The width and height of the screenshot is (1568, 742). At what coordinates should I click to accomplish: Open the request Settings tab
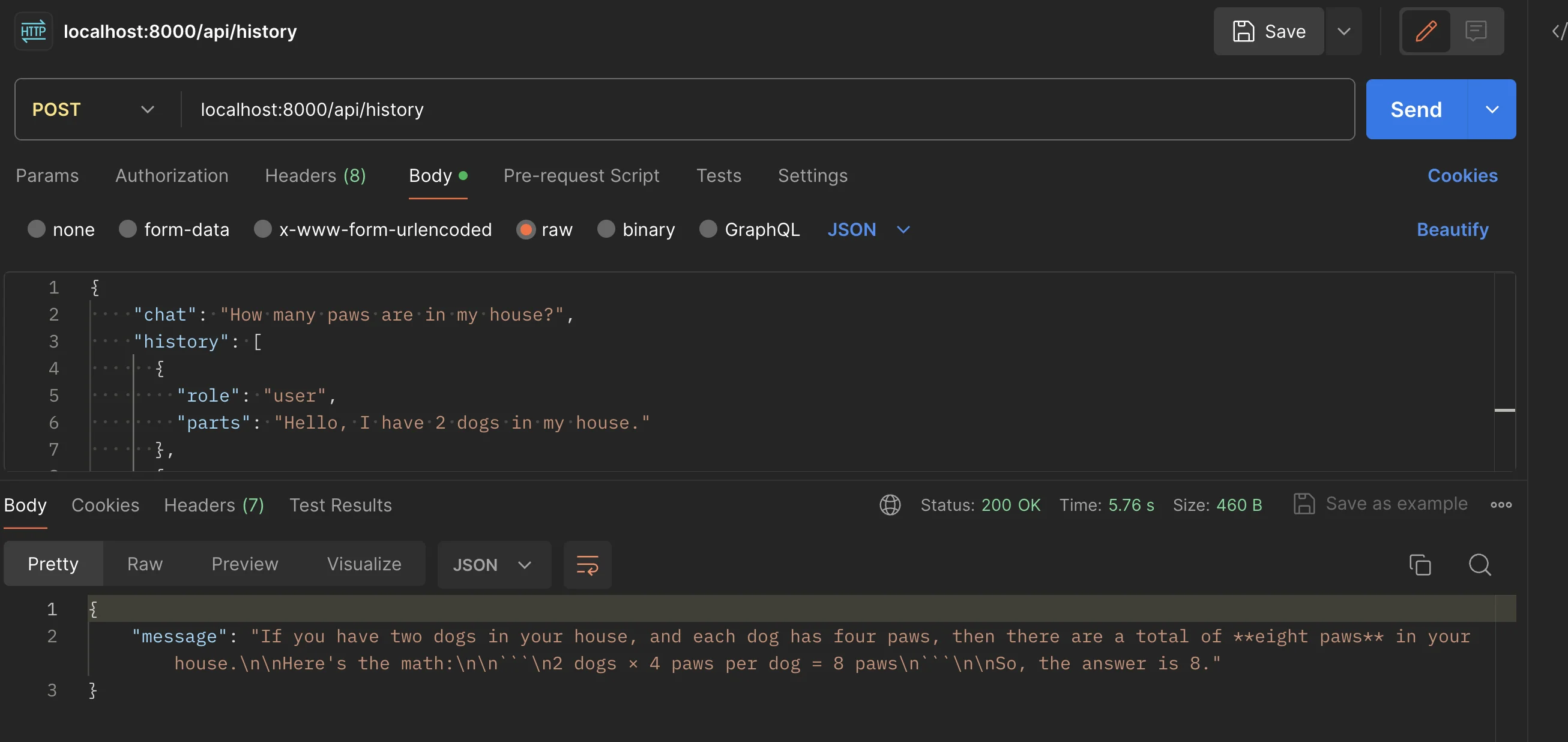coord(813,176)
